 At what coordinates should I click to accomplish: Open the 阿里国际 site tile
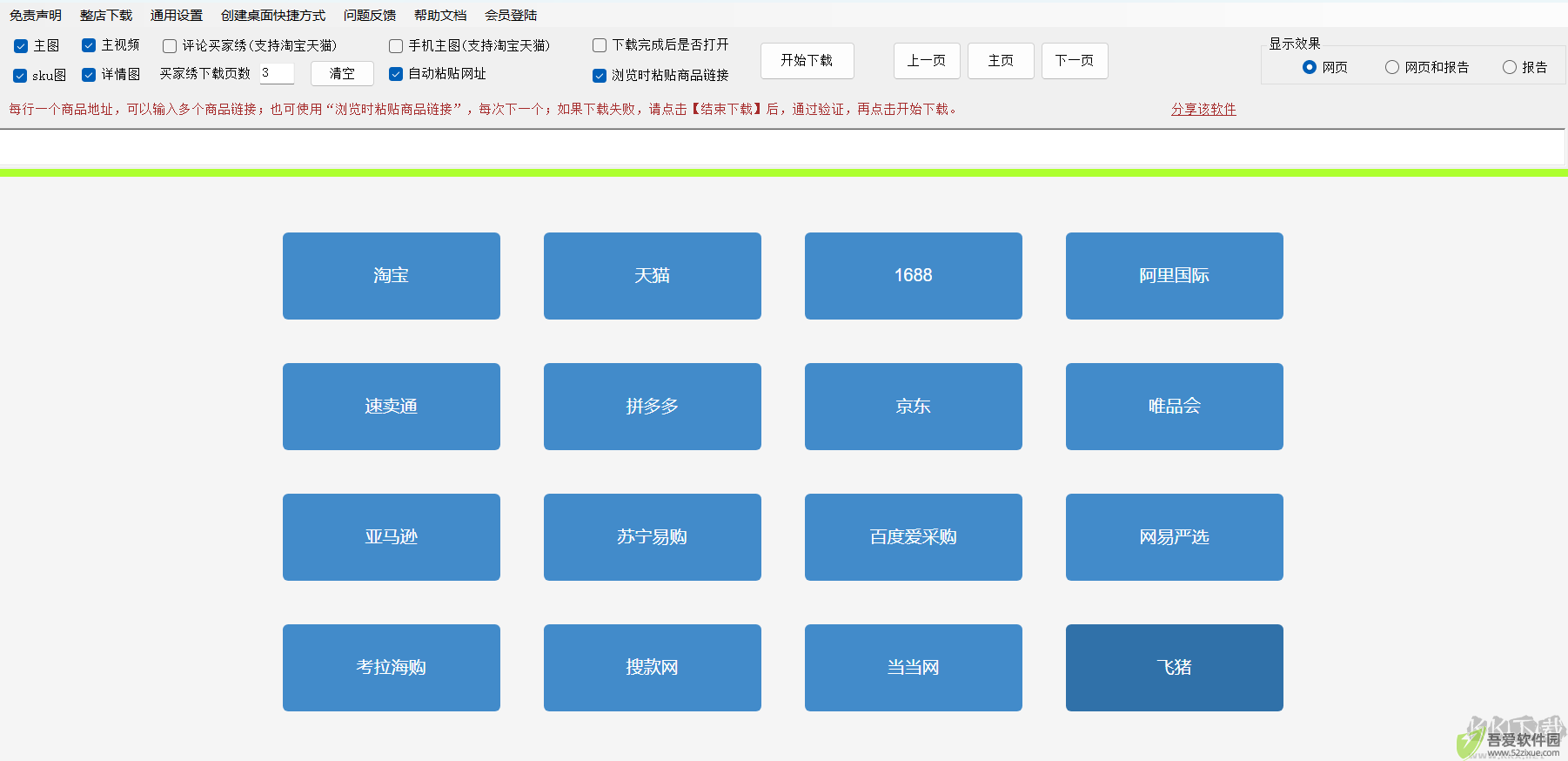pyautogui.click(x=1175, y=276)
